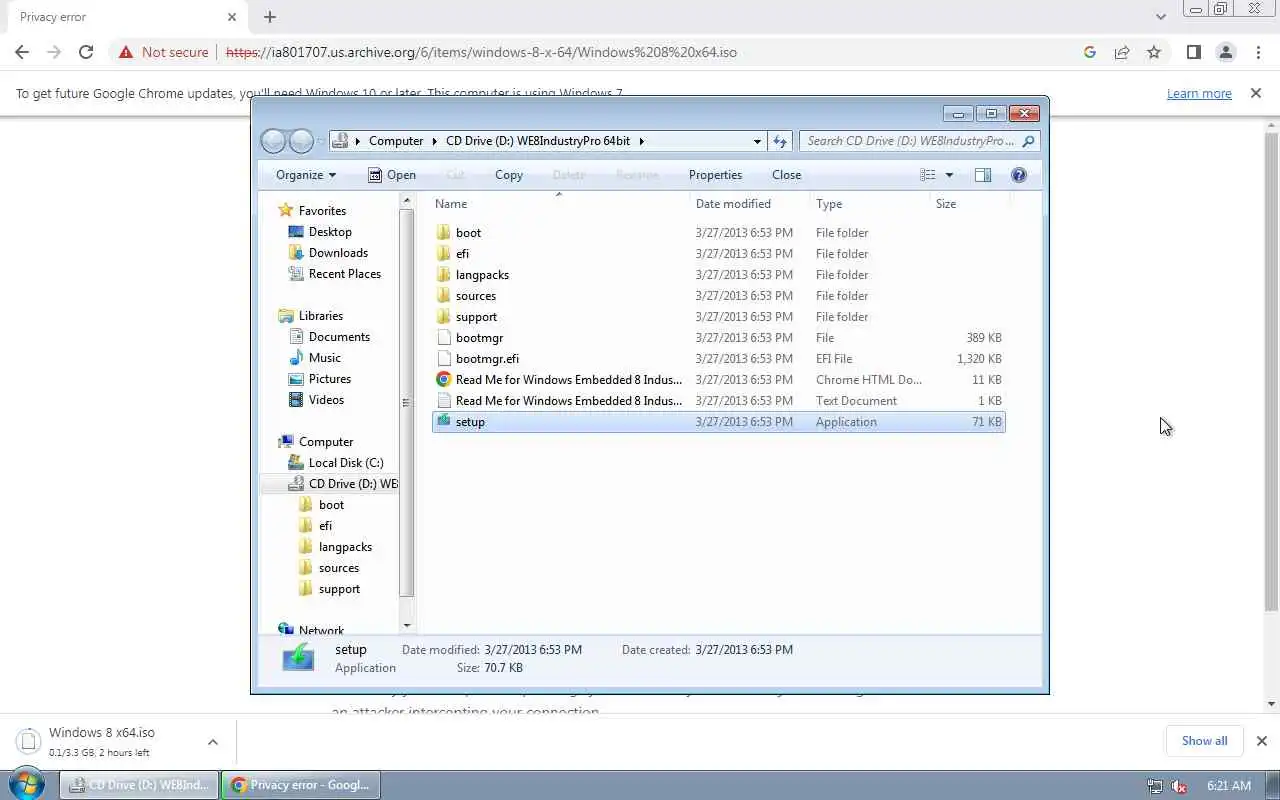Click network icon in system tray

tap(1155, 786)
